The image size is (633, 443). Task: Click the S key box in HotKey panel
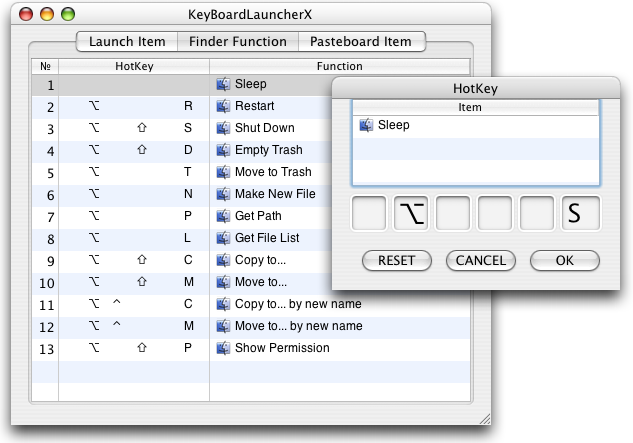point(581,213)
